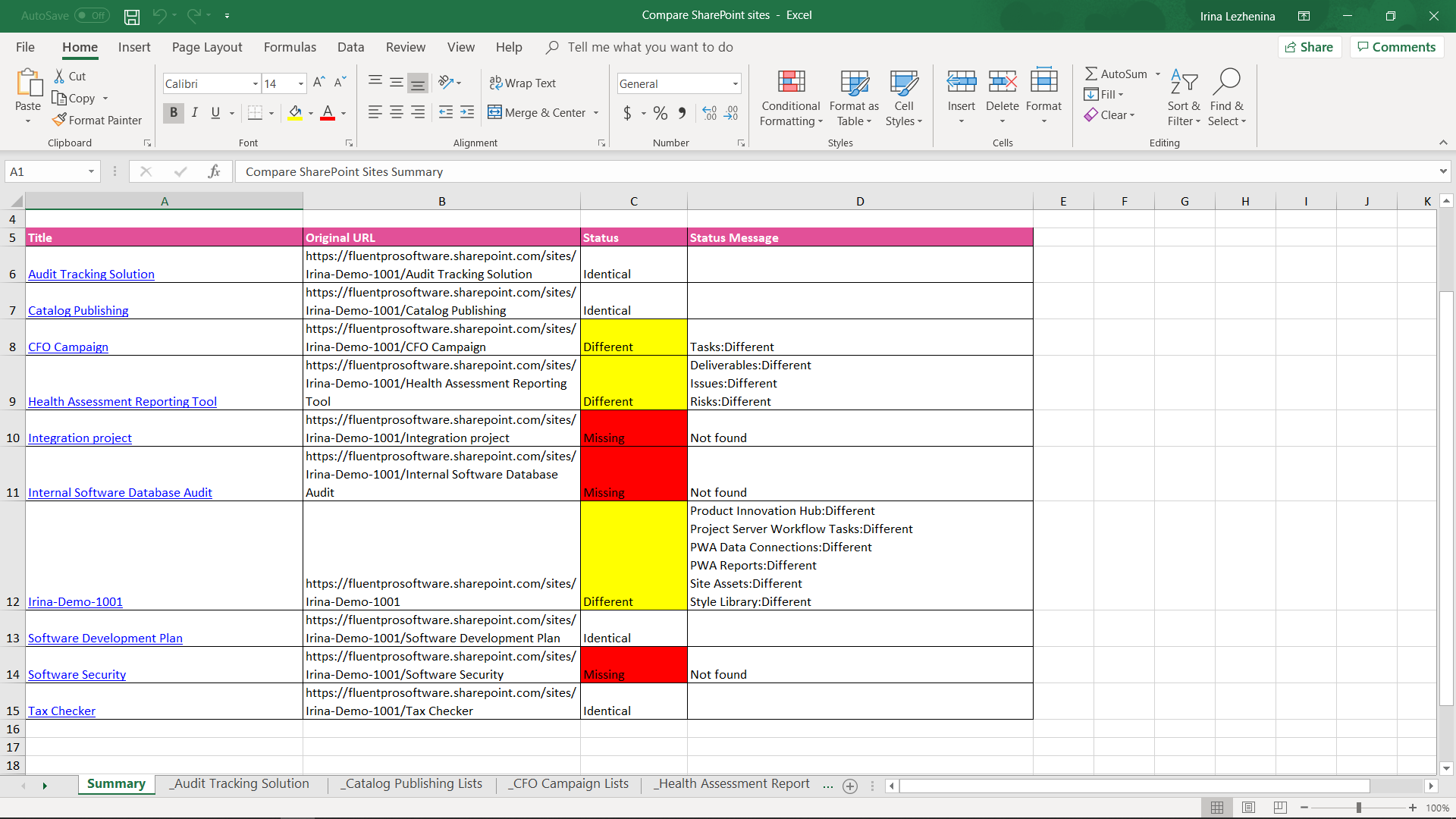This screenshot has width=1456, height=819.
Task: Click the Align Left icon
Action: coord(375,112)
